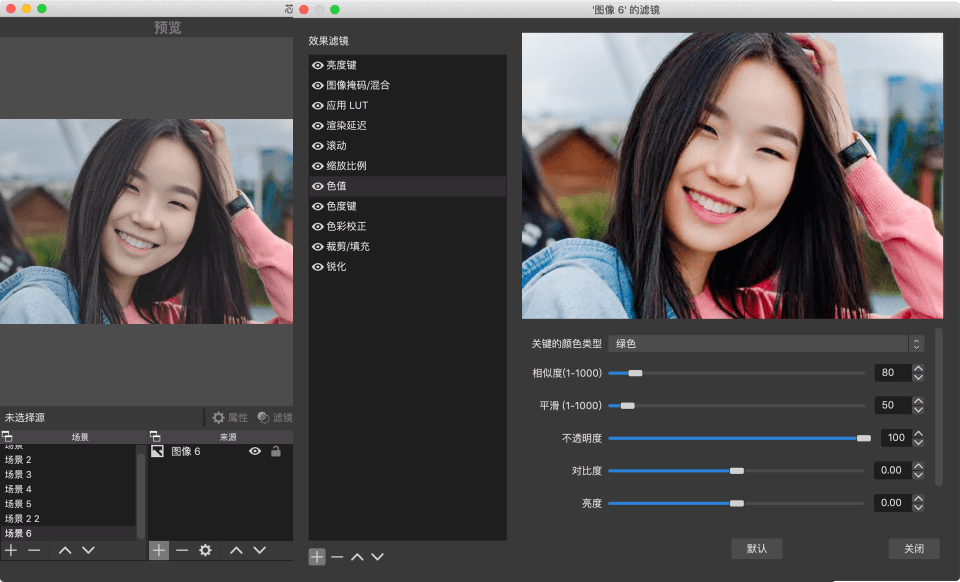Hide the 图像 6 source using its eye icon
The image size is (960, 582).
pyautogui.click(x=255, y=452)
